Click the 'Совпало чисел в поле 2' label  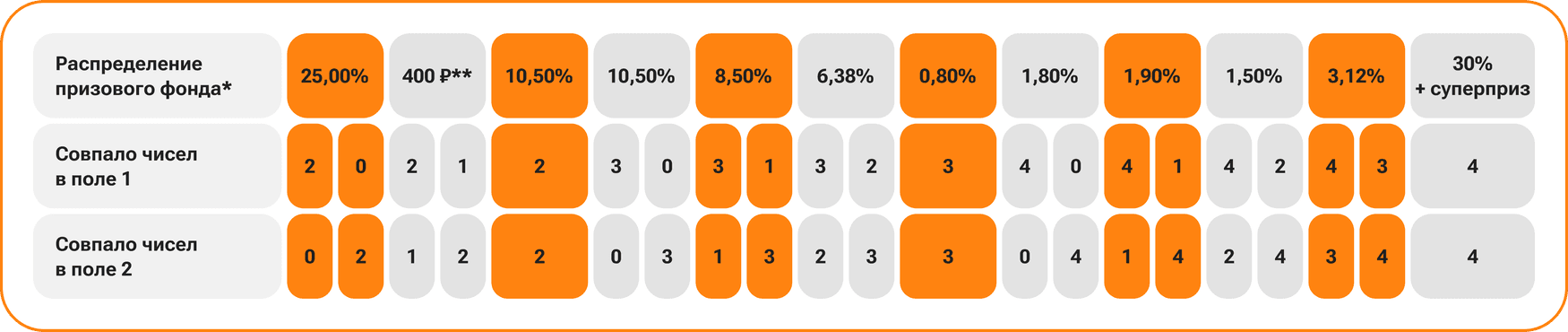158,257
